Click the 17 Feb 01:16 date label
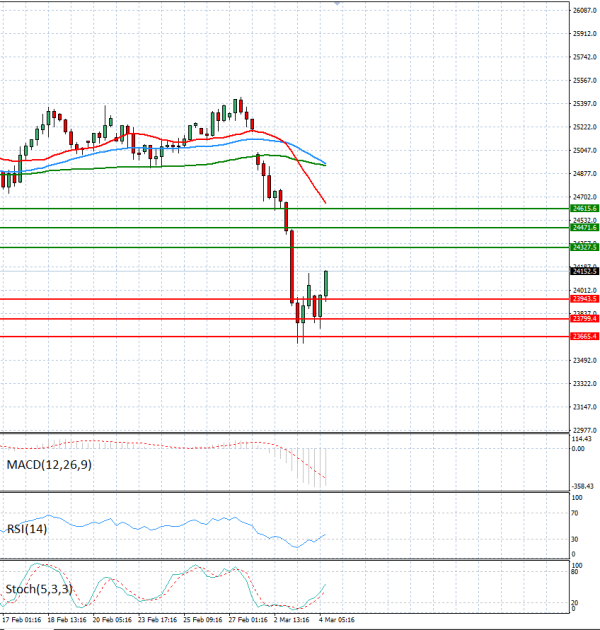Screen dimensions: 600x630 point(21,620)
